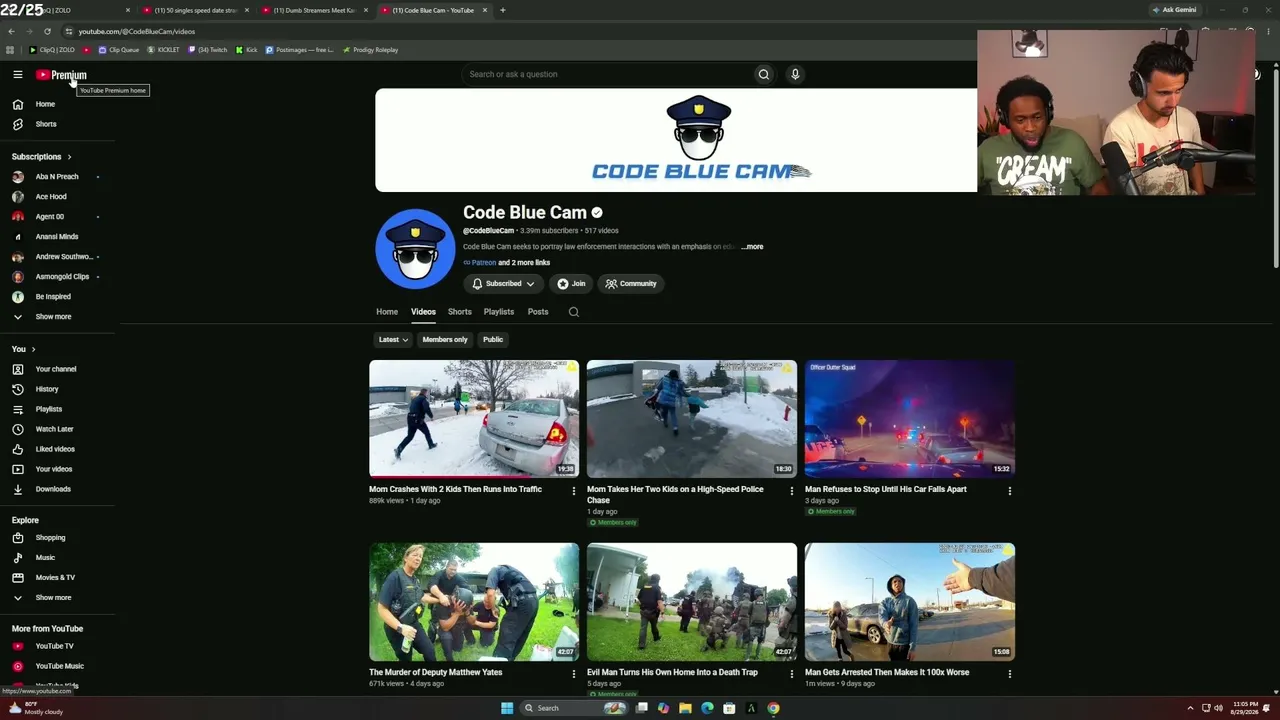Open Windows taskbar Search box
Image resolution: width=1280 pixels, height=720 pixels.
coord(574,708)
